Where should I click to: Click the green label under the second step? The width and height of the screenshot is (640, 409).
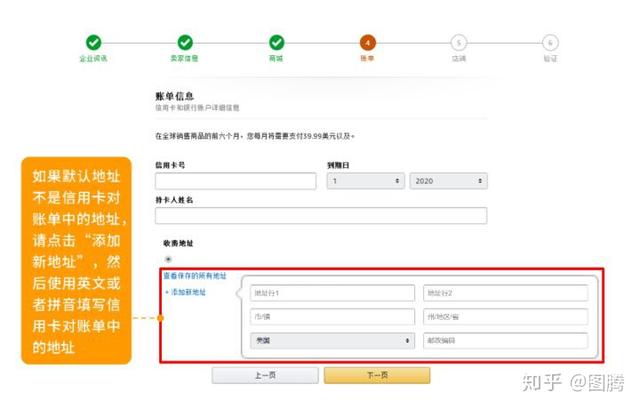184,58
